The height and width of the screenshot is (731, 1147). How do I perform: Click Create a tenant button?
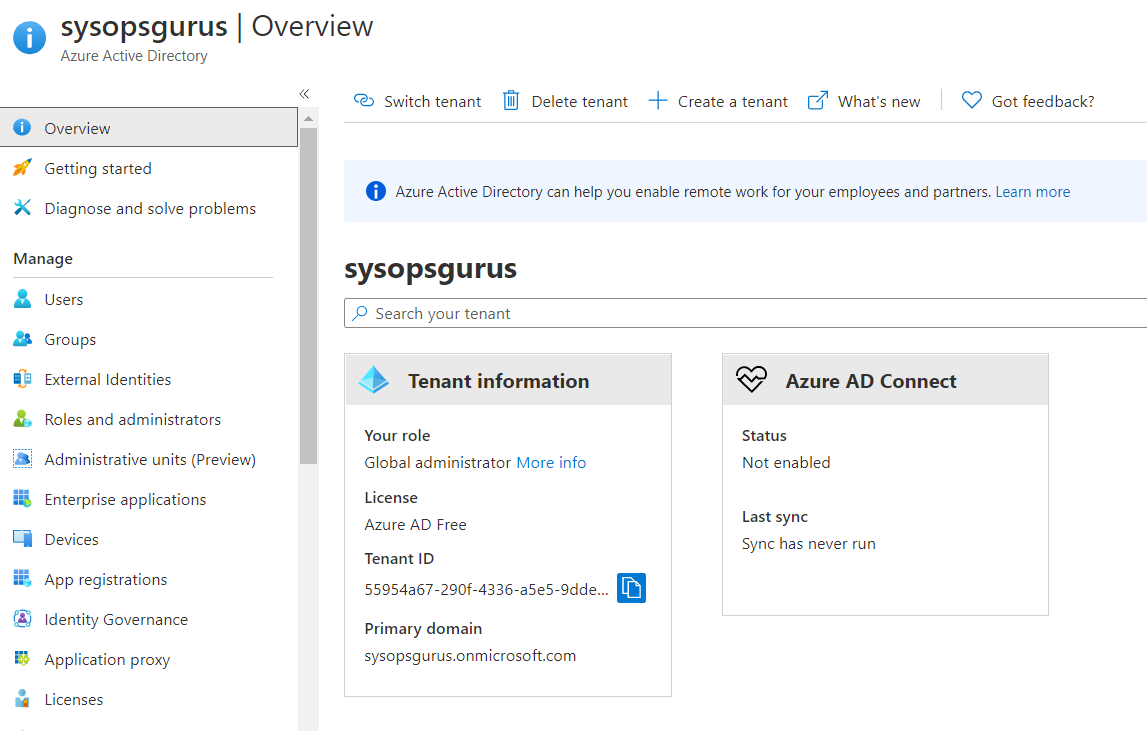[x=718, y=101]
